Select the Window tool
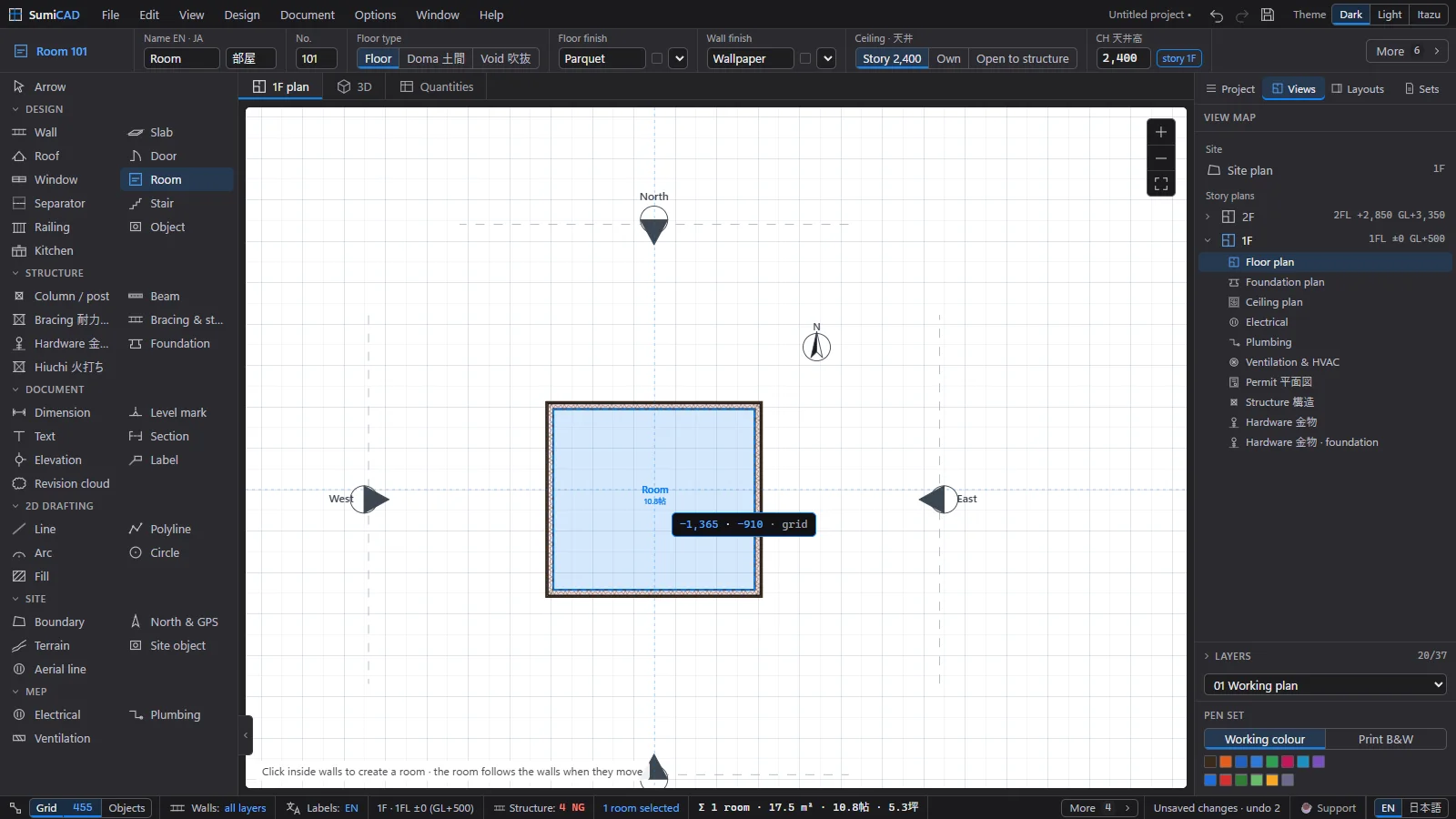The image size is (1456, 819). pyautogui.click(x=60, y=180)
